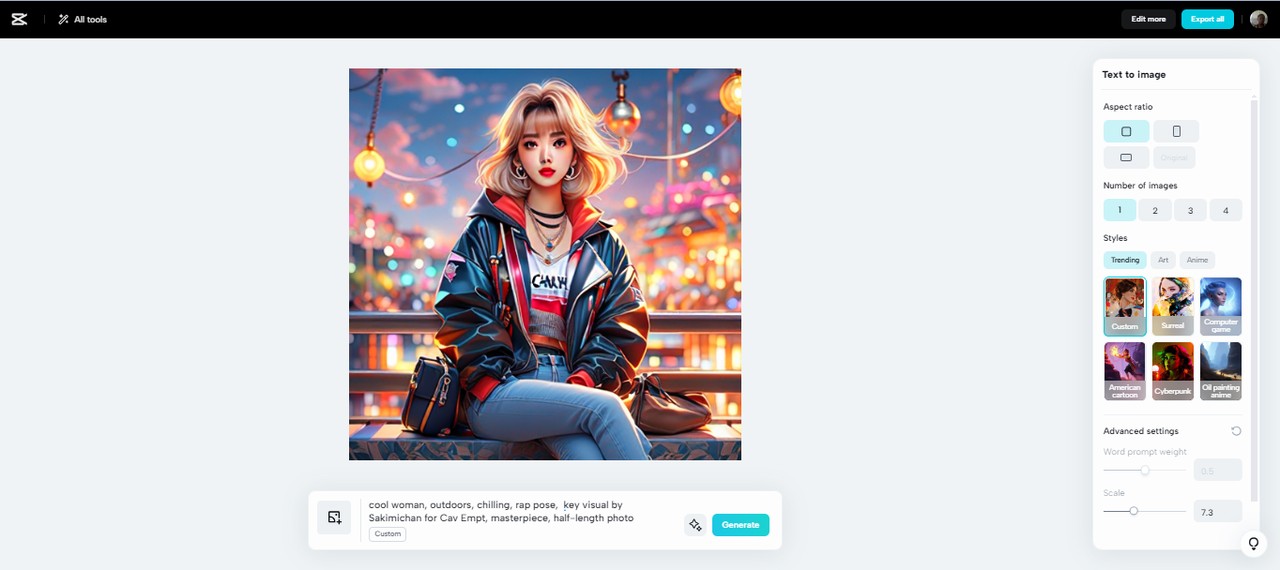Click the settings panel vertical scrollbar
This screenshot has height=570, width=1280.
click(x=1254, y=300)
